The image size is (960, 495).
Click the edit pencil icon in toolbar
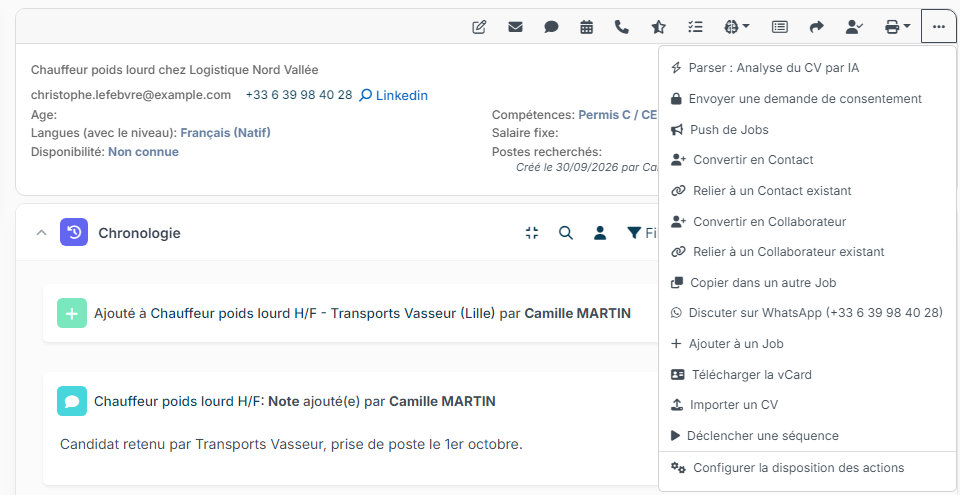[x=479, y=27]
